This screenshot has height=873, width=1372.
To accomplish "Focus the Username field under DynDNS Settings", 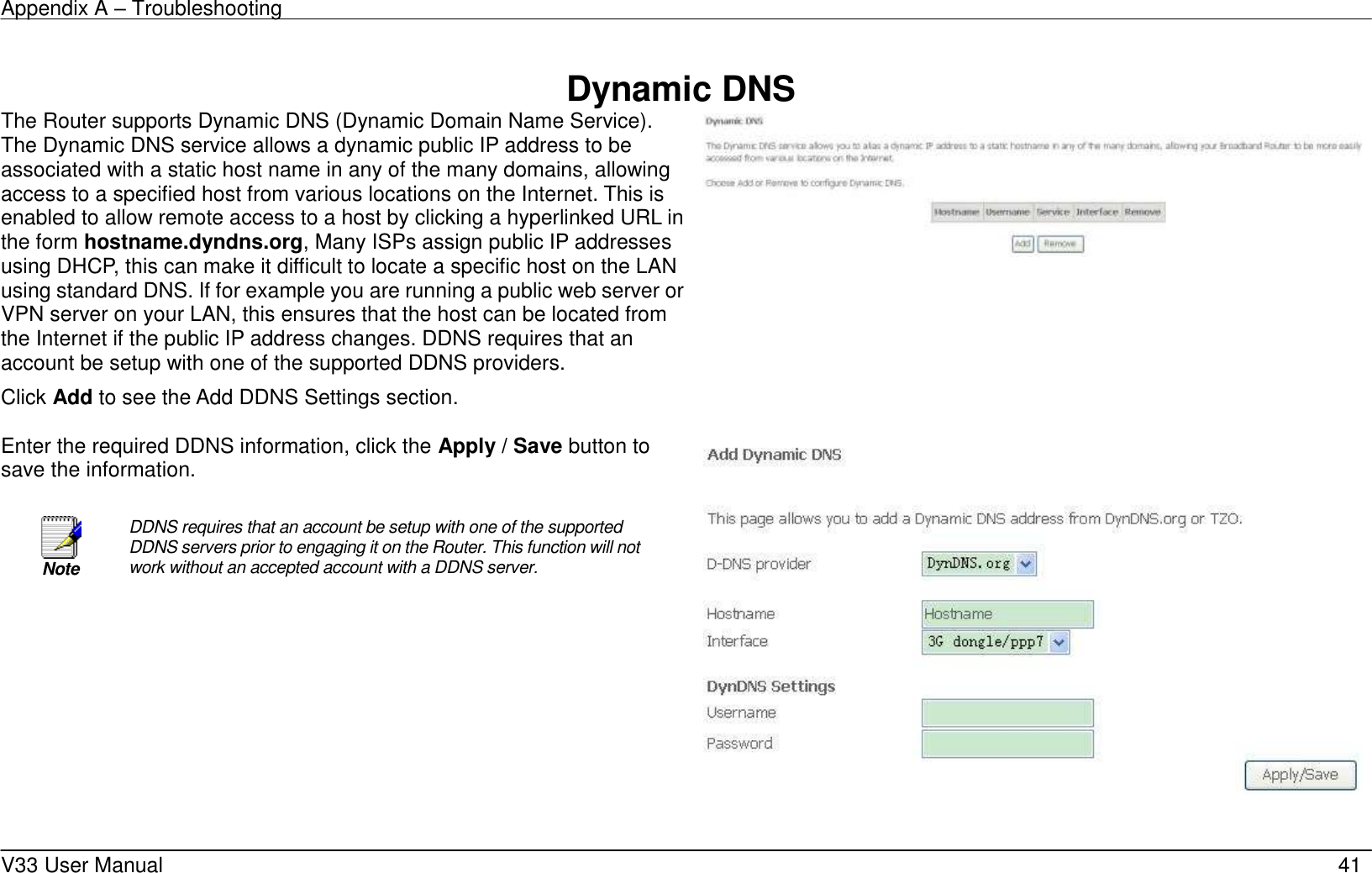I will pos(1007,713).
